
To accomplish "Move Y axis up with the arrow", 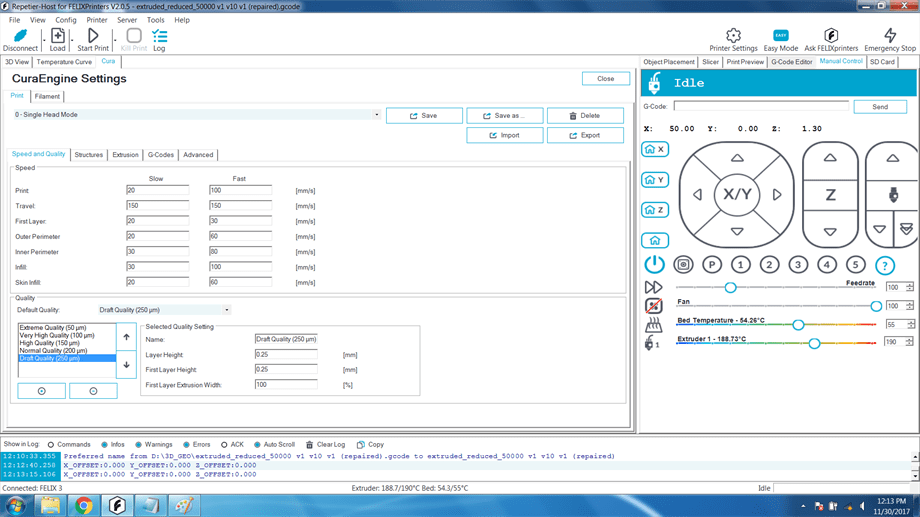I will click(737, 158).
